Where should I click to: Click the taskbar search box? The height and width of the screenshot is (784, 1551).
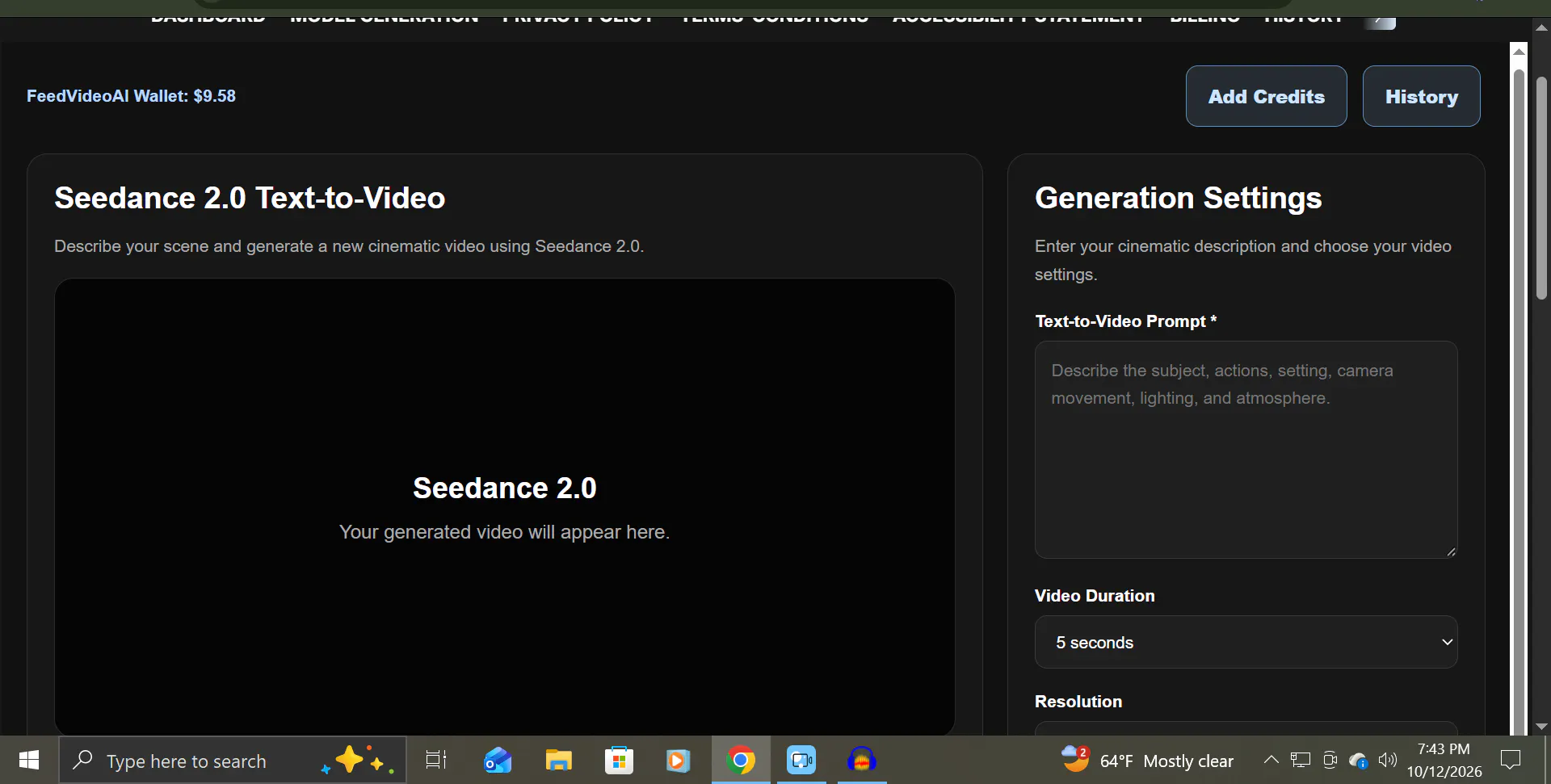(x=233, y=760)
